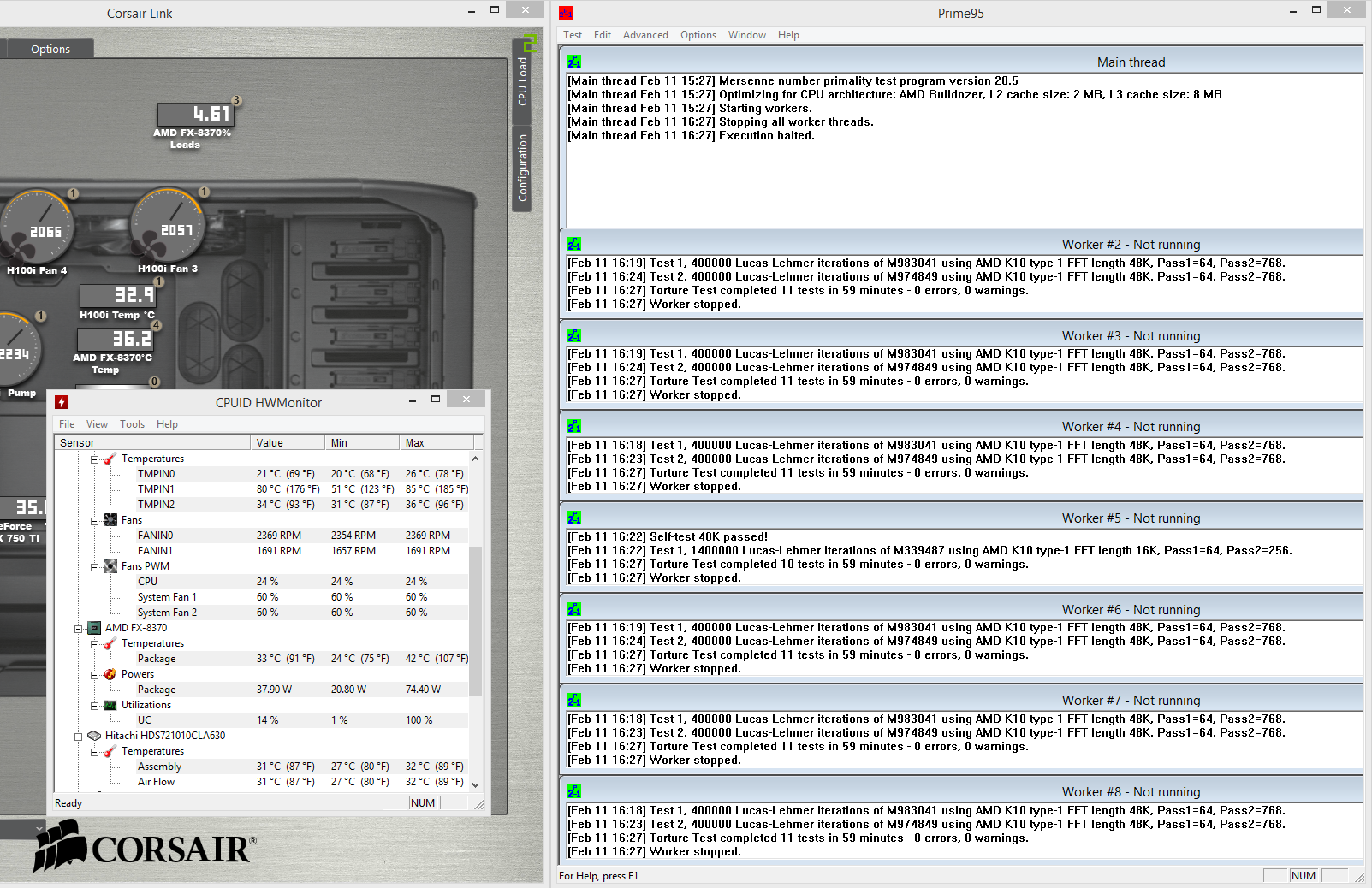Click the Main thread pane title
The width and height of the screenshot is (1372, 888).
tap(1131, 62)
